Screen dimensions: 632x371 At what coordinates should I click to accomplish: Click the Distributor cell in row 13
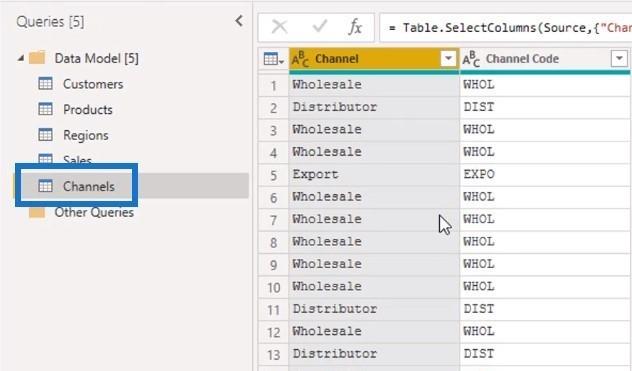coord(374,354)
